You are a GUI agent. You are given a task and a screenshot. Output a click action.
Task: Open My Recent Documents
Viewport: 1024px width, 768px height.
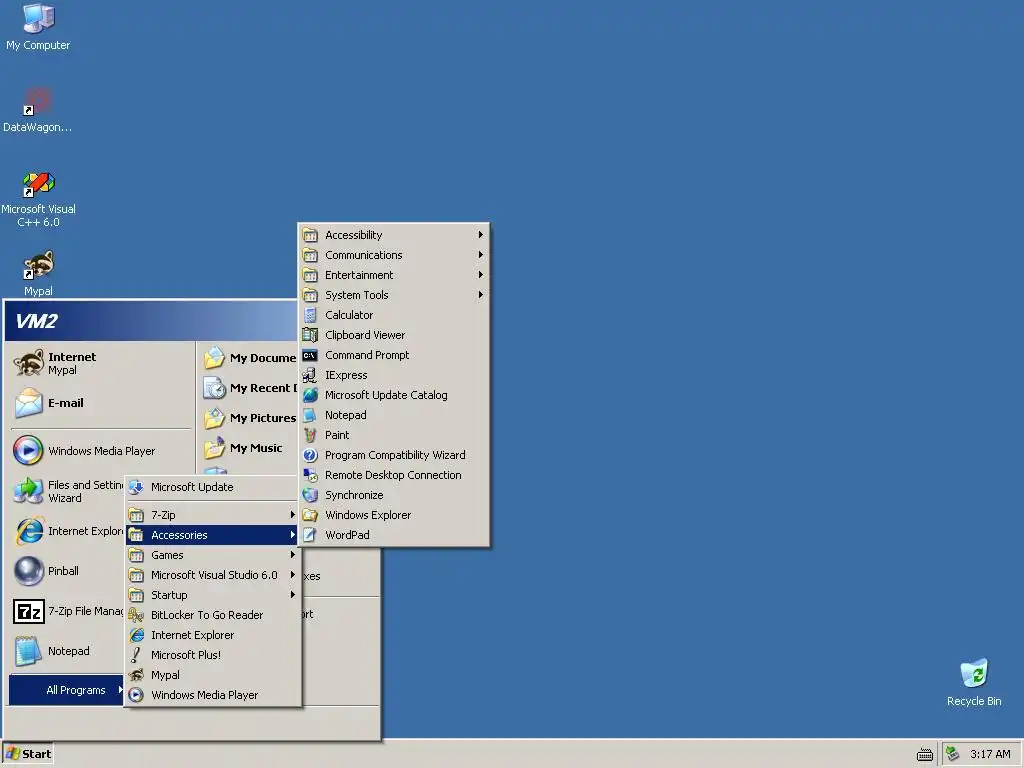[249, 389]
